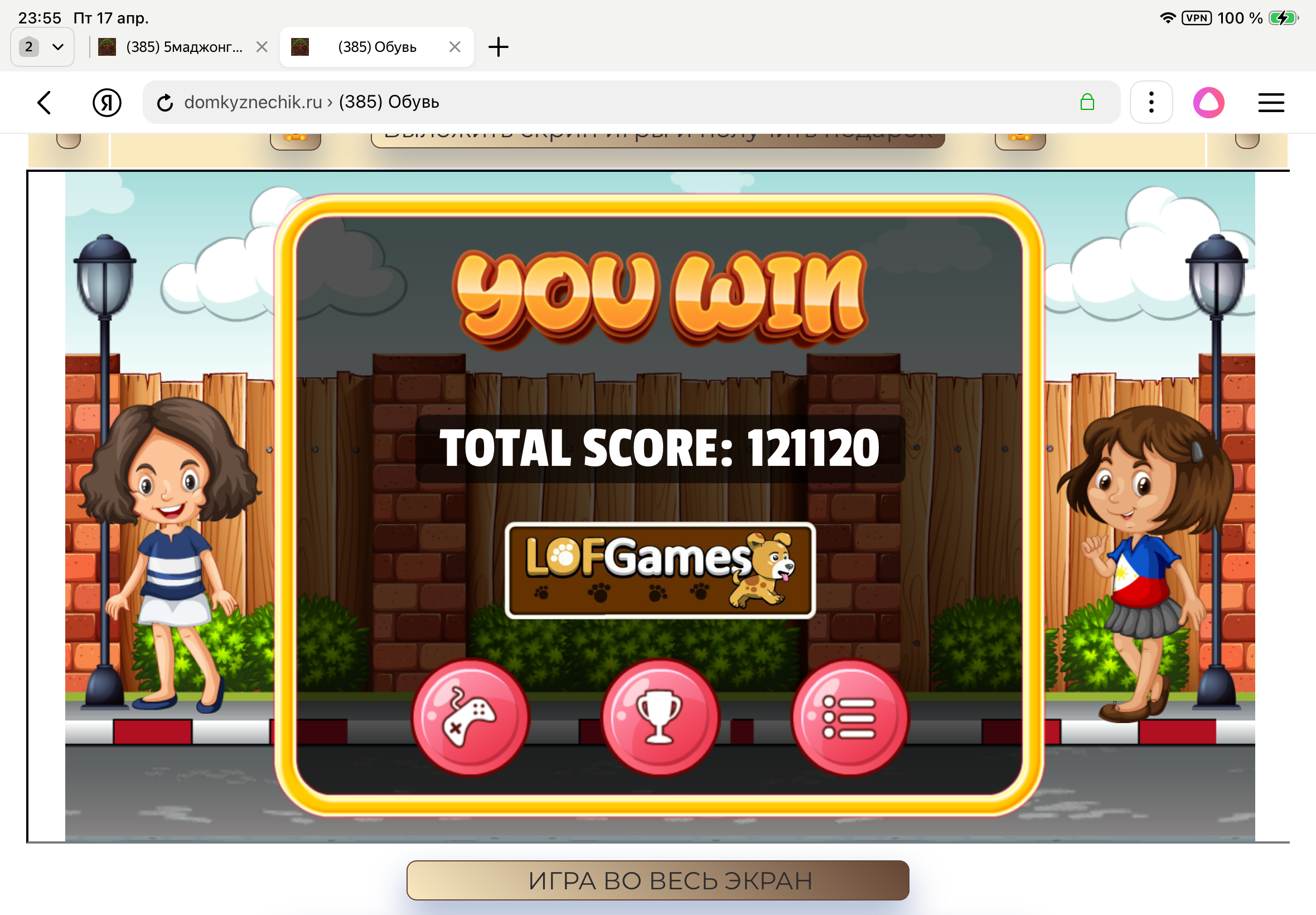
Task: Open the trophy leaderboard button
Action: click(x=660, y=717)
